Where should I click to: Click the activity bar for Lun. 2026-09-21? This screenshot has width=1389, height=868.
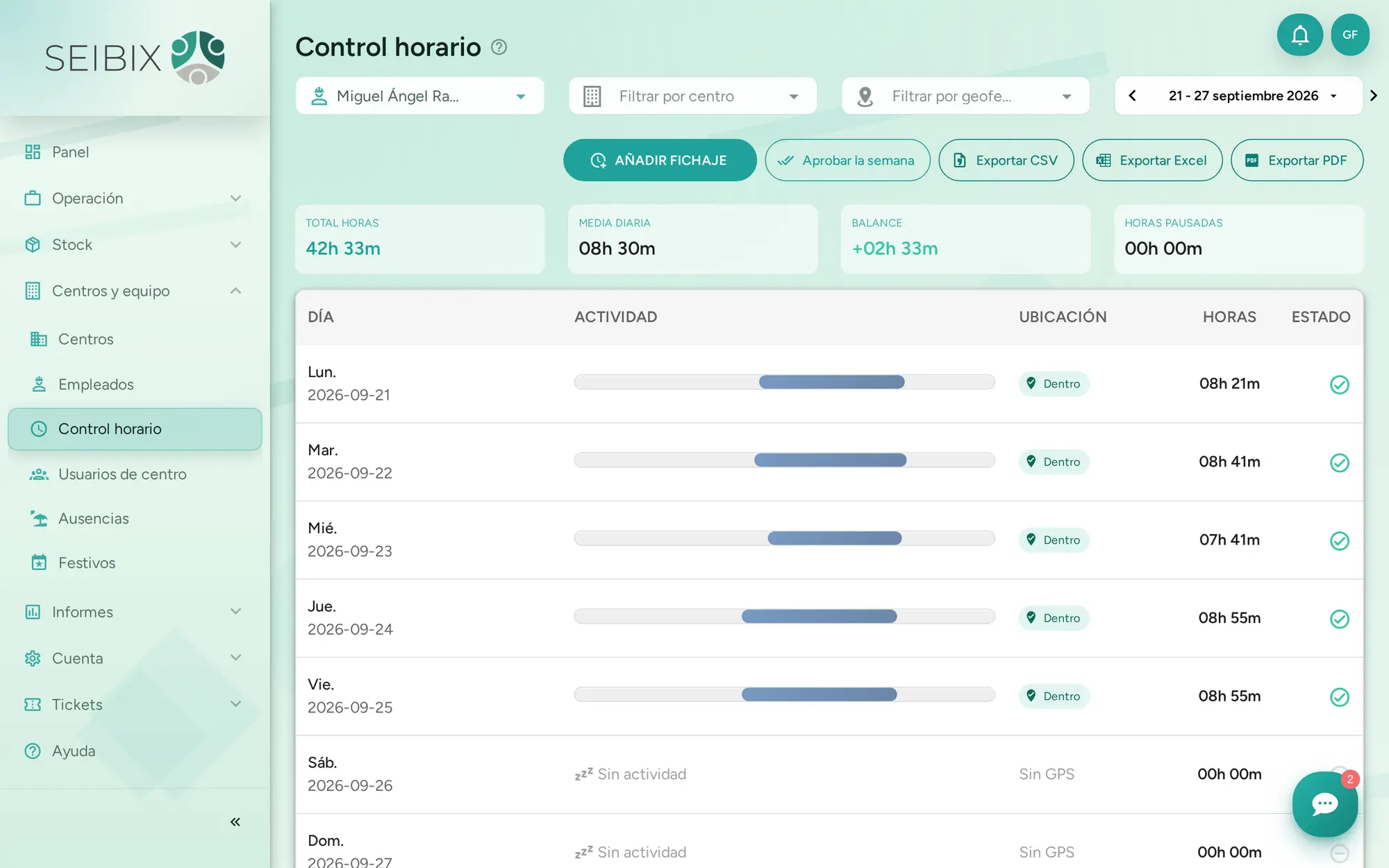[784, 382]
